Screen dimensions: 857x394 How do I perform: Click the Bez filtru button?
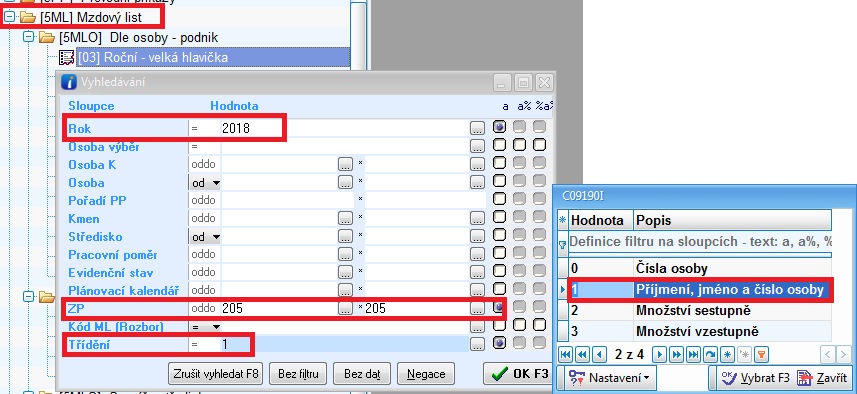pyautogui.click(x=298, y=374)
